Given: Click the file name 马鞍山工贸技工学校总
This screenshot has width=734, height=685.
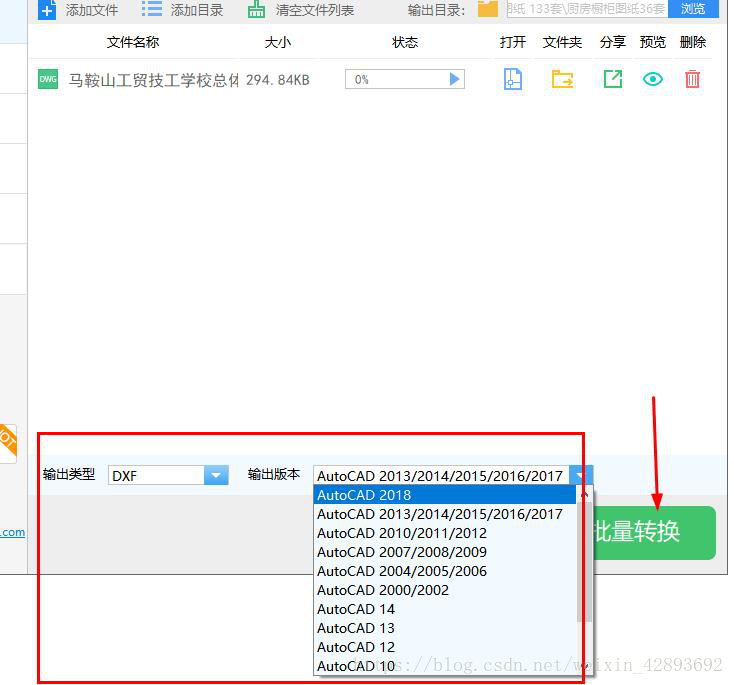Looking at the screenshot, I should (154, 80).
